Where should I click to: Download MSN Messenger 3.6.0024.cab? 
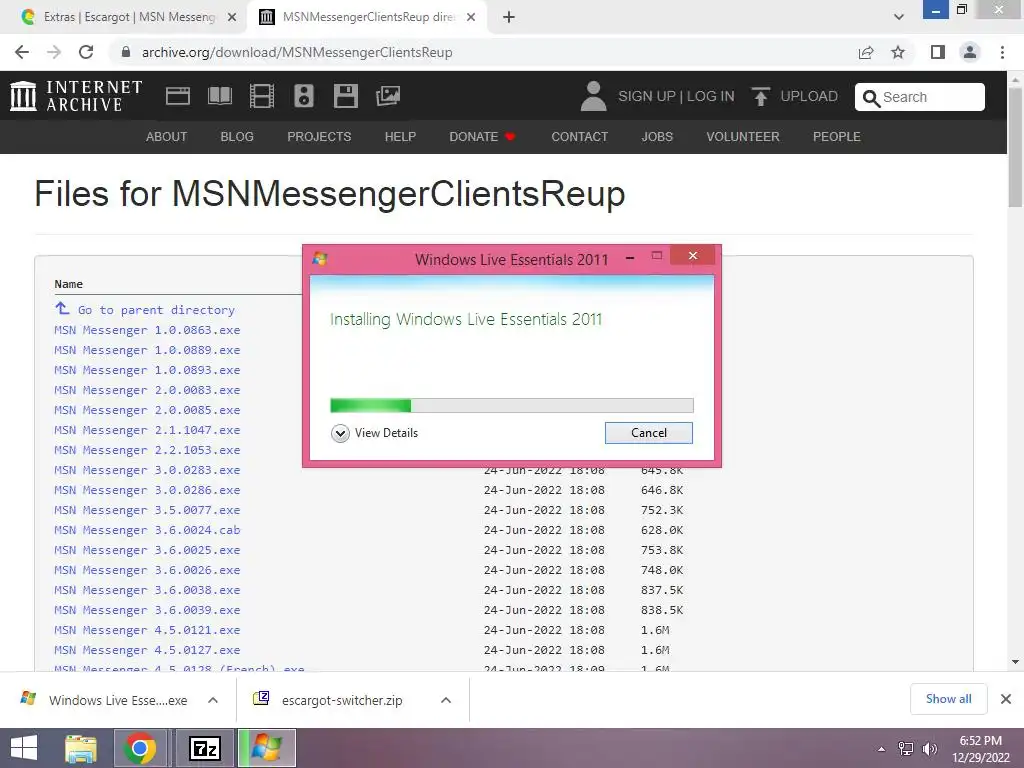tap(147, 530)
